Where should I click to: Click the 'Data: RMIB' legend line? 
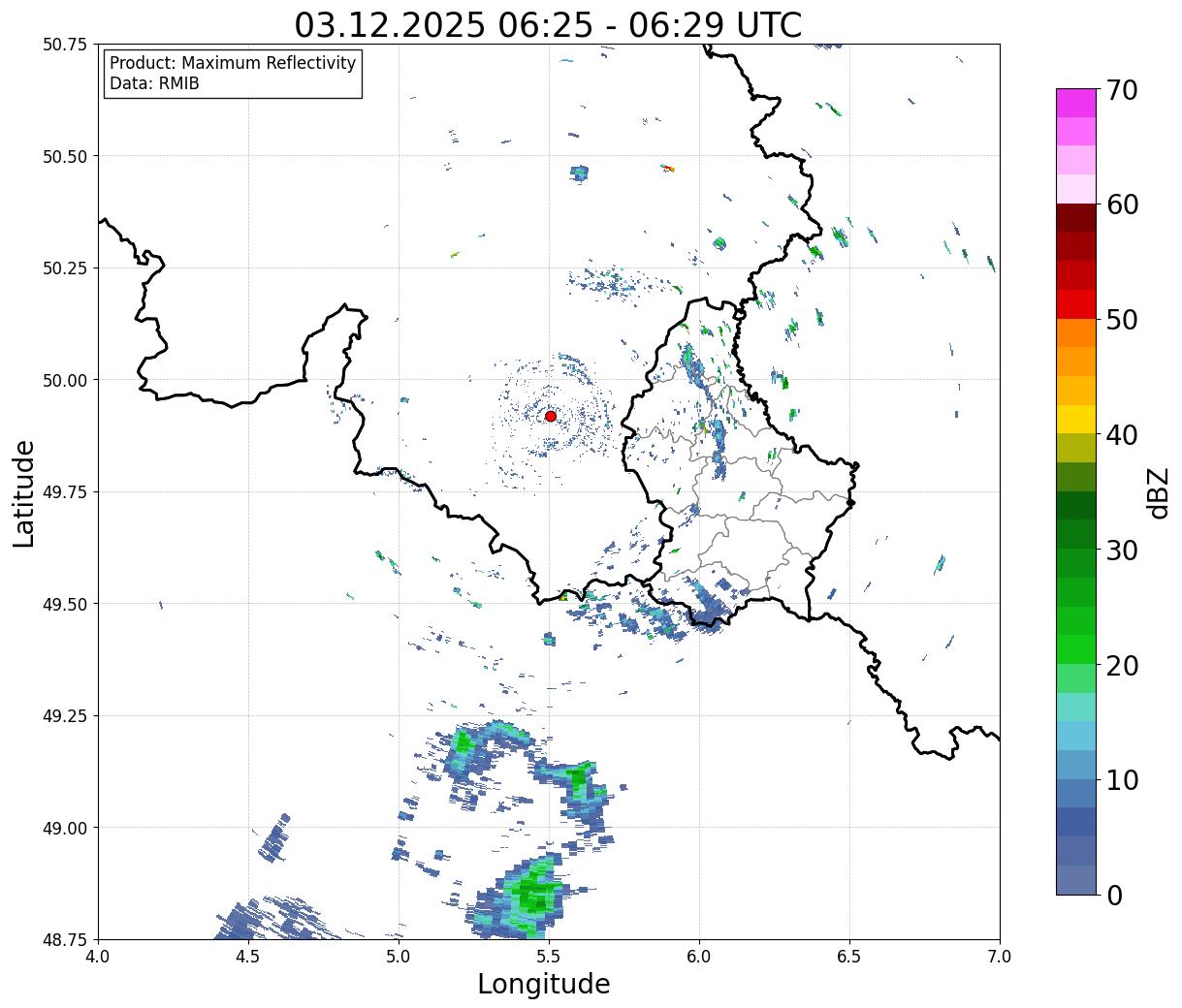(154, 84)
